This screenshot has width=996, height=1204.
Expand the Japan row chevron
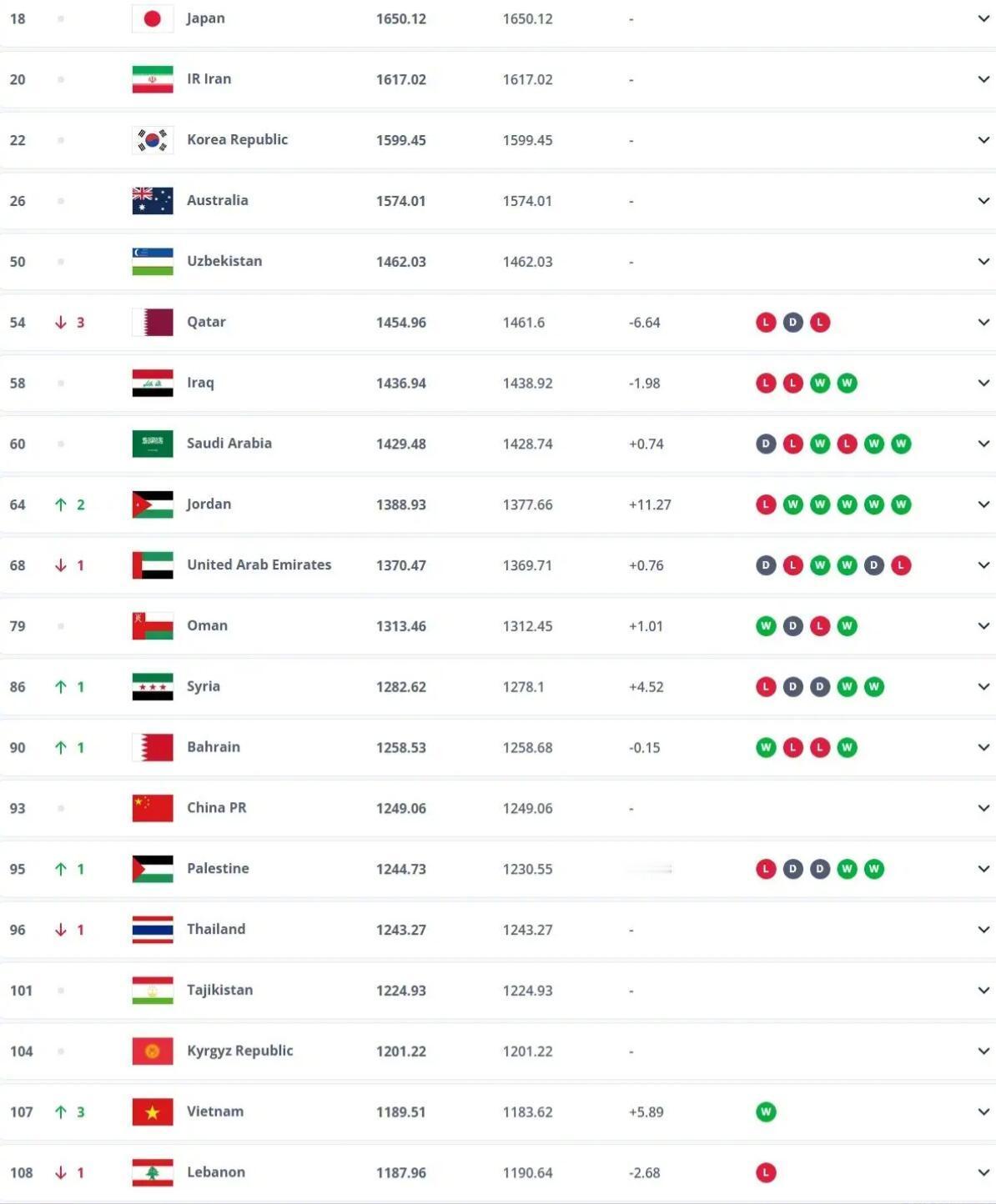(983, 18)
